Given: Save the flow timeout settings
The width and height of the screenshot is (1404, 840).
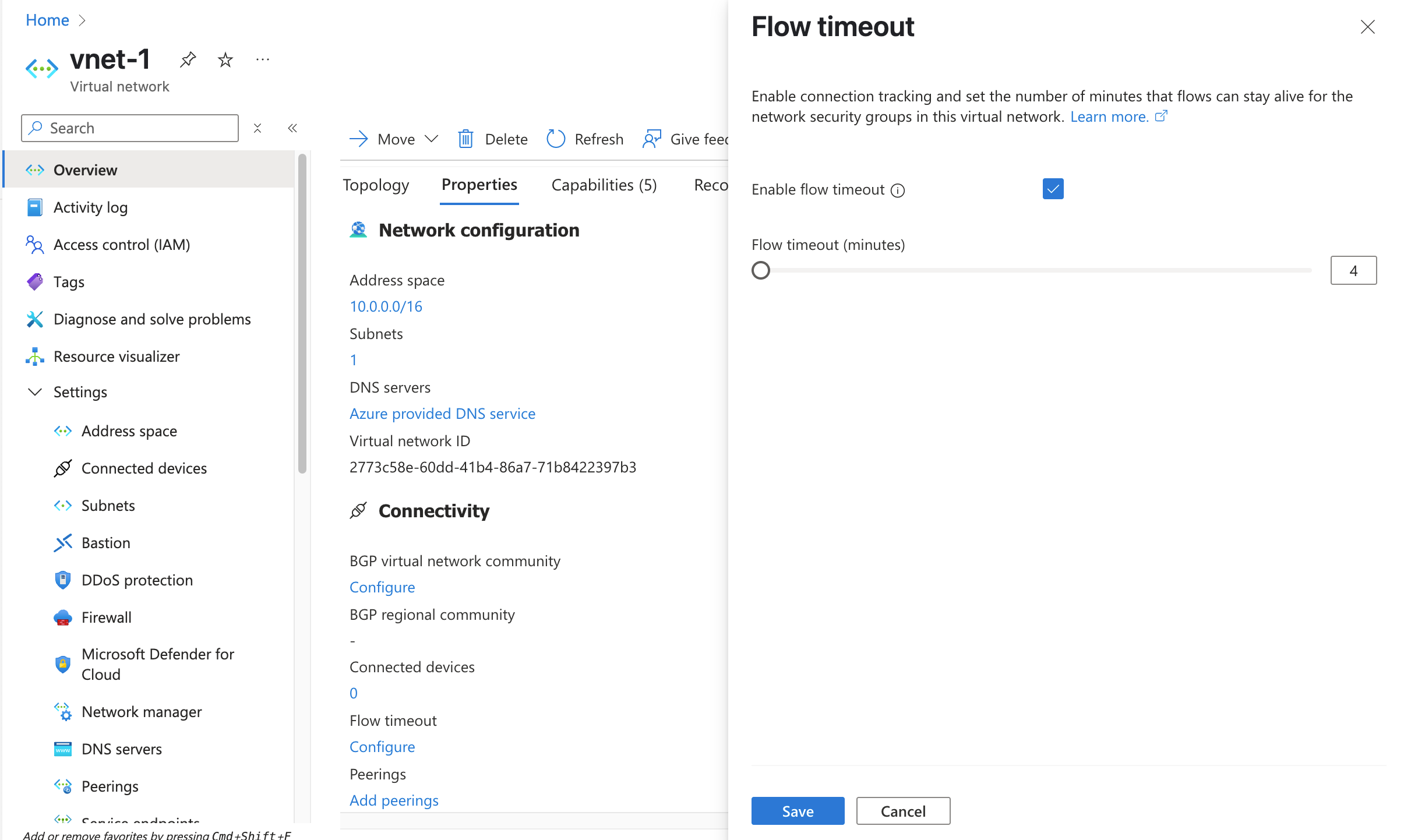Looking at the screenshot, I should click(x=798, y=811).
